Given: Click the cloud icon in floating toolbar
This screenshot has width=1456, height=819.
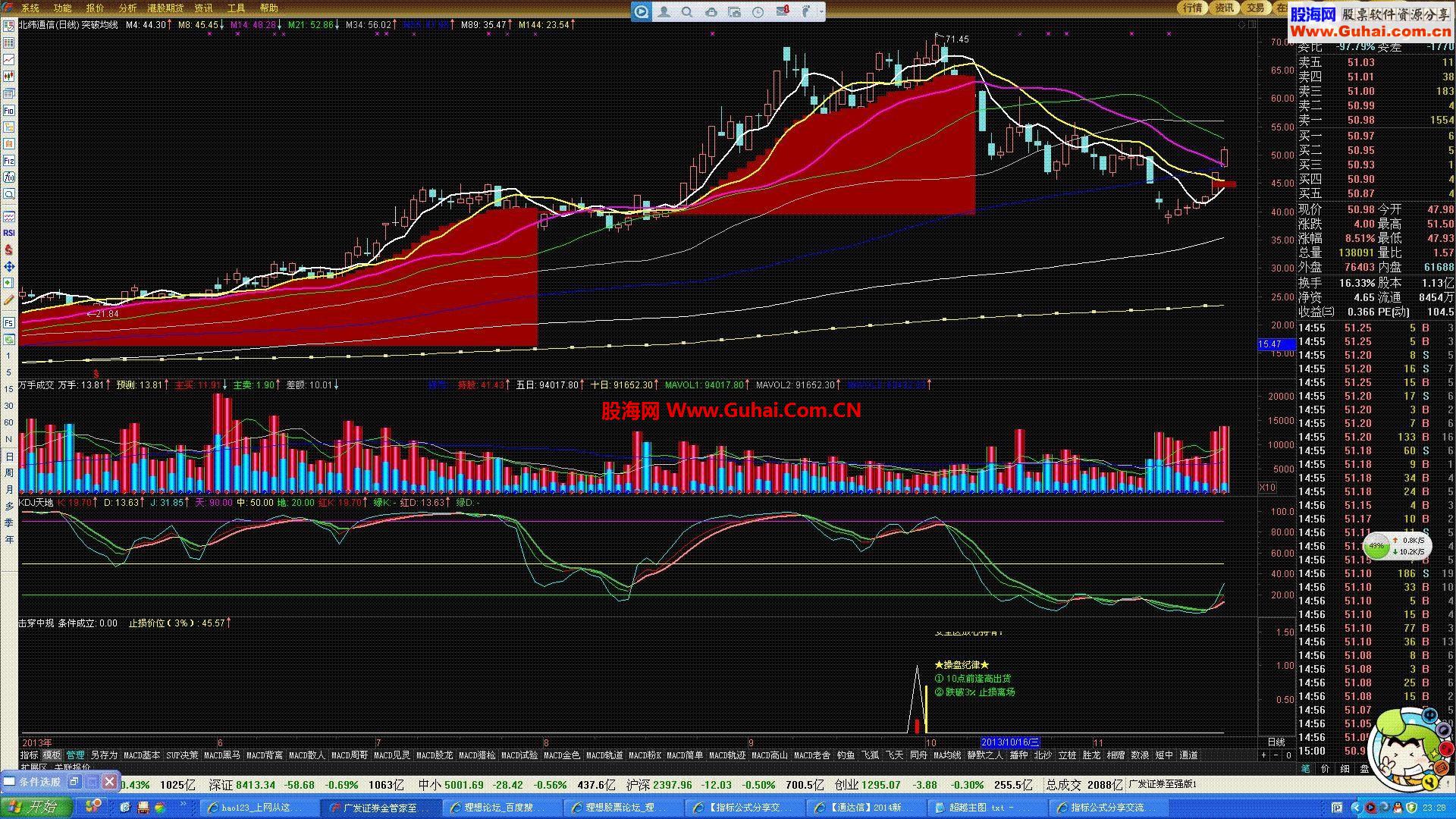Looking at the screenshot, I should (711, 11).
